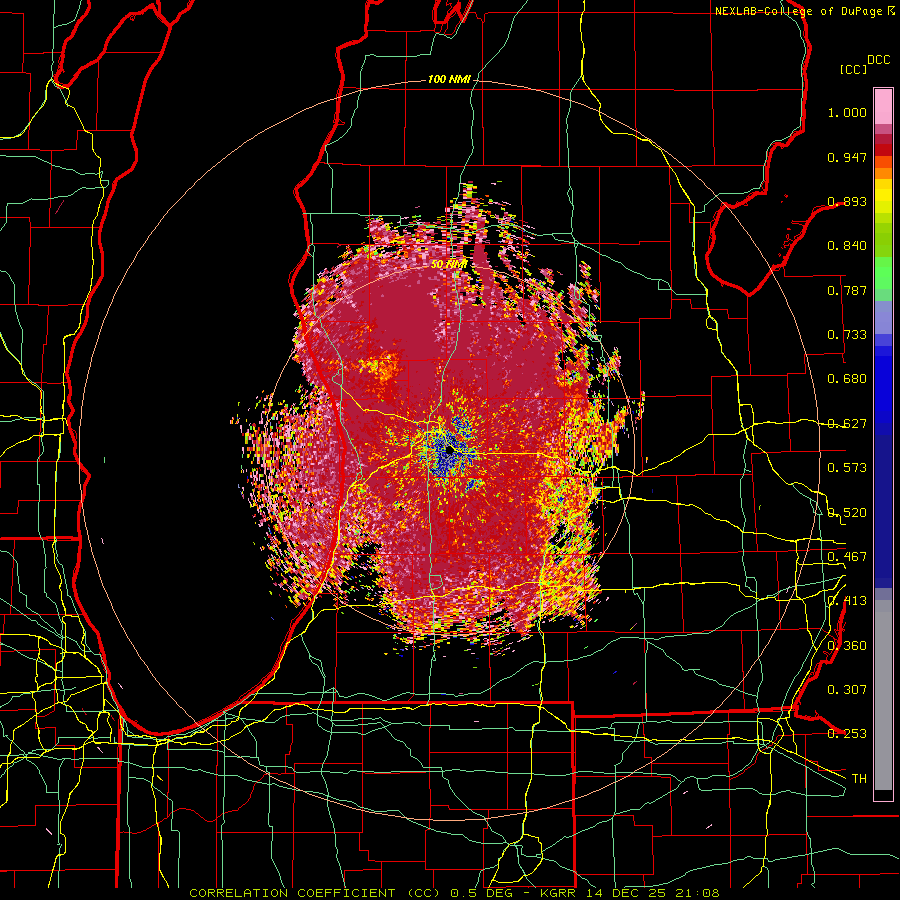900x900 pixels.
Task: Click the TH threshold label on the scale
Action: tap(859, 779)
